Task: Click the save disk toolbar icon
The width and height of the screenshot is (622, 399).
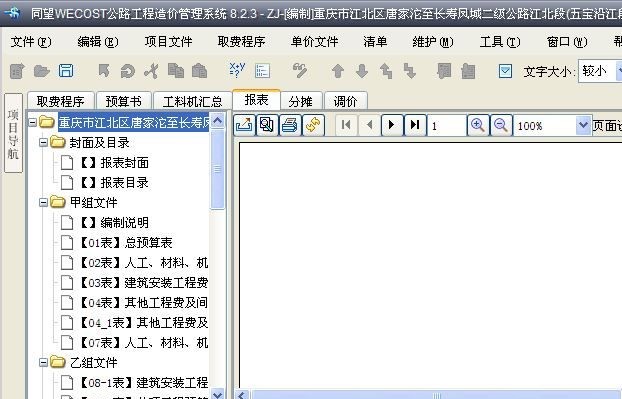Action: (x=66, y=71)
